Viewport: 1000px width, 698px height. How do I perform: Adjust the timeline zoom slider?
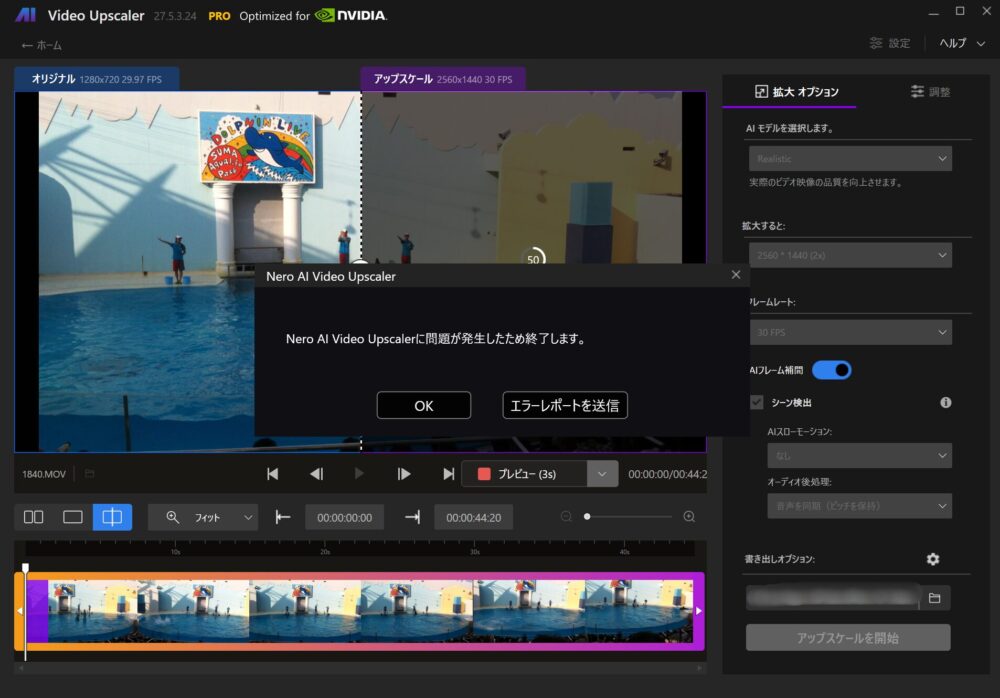pyautogui.click(x=587, y=516)
